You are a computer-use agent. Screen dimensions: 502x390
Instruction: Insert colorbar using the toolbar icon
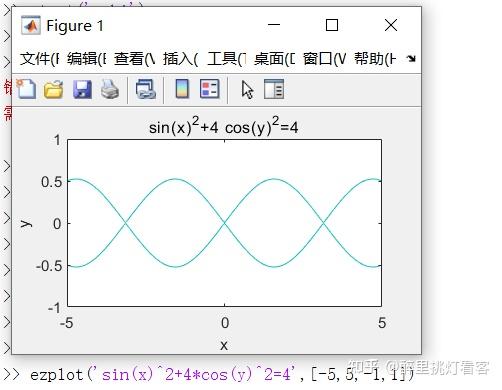click(x=182, y=89)
